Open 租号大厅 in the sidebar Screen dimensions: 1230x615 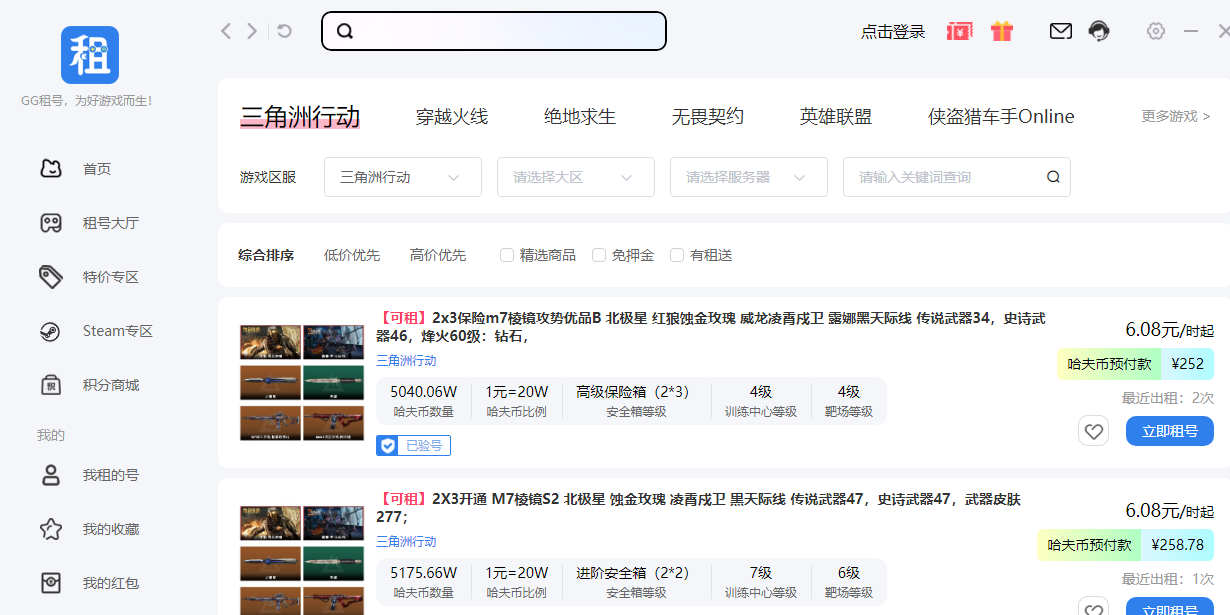tap(110, 223)
